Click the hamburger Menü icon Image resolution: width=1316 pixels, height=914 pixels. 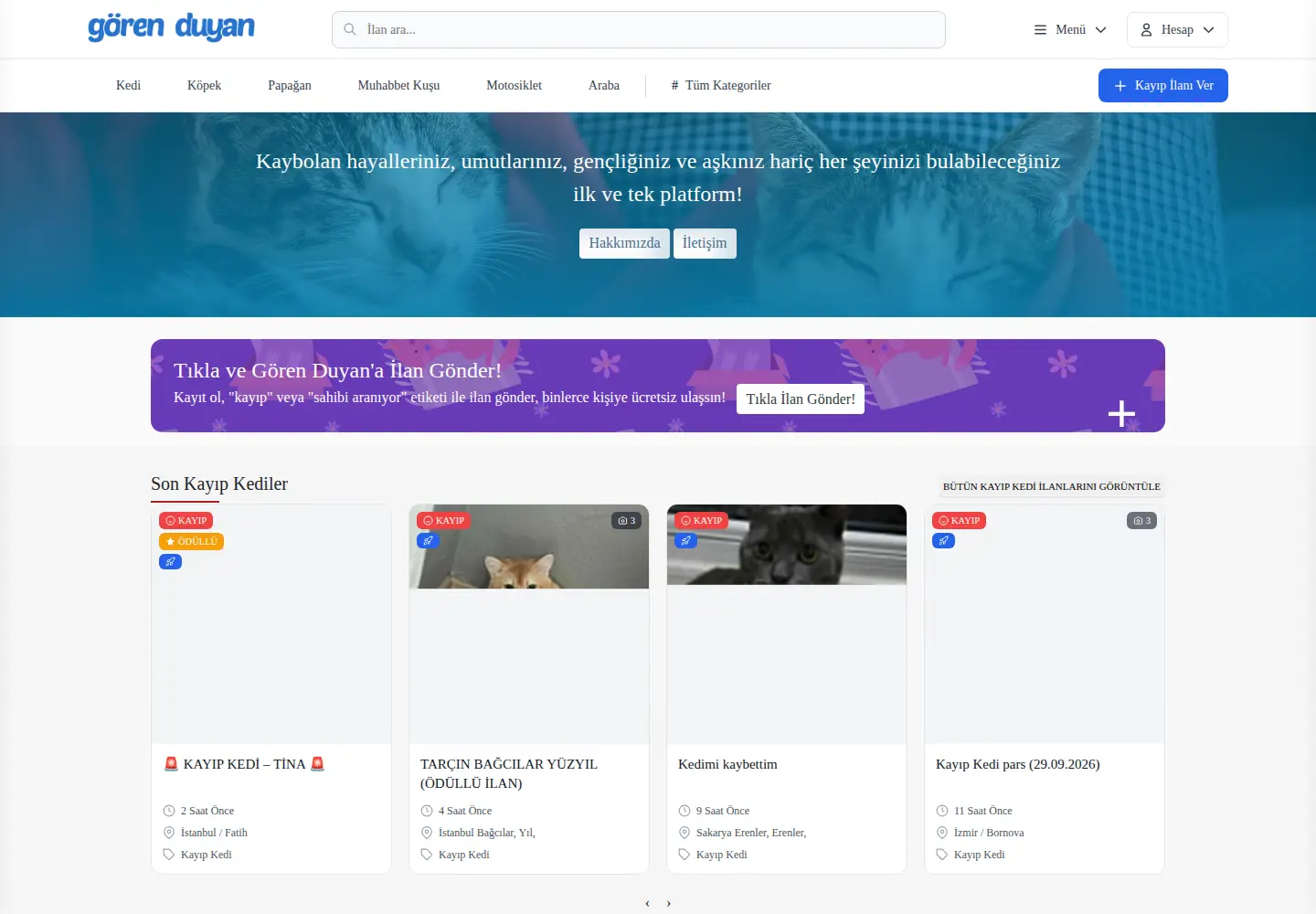[x=1040, y=29]
